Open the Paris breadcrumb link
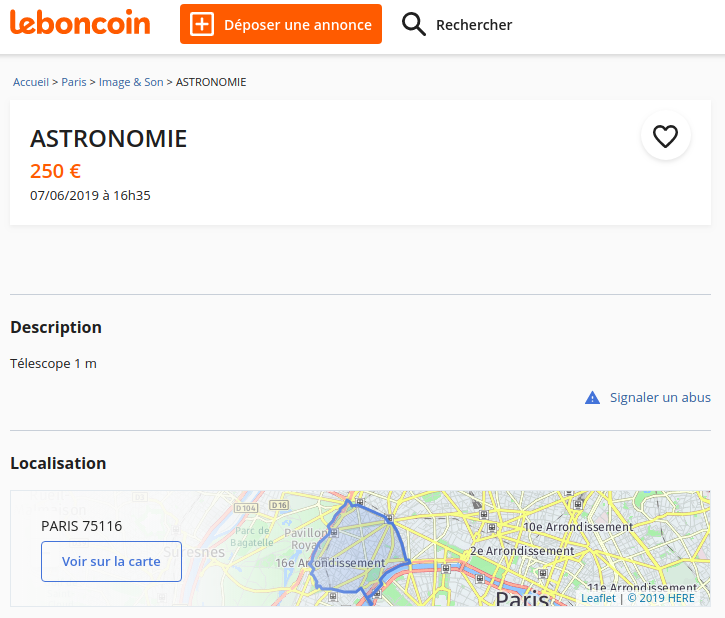Image resolution: width=725 pixels, height=618 pixels. click(x=74, y=82)
